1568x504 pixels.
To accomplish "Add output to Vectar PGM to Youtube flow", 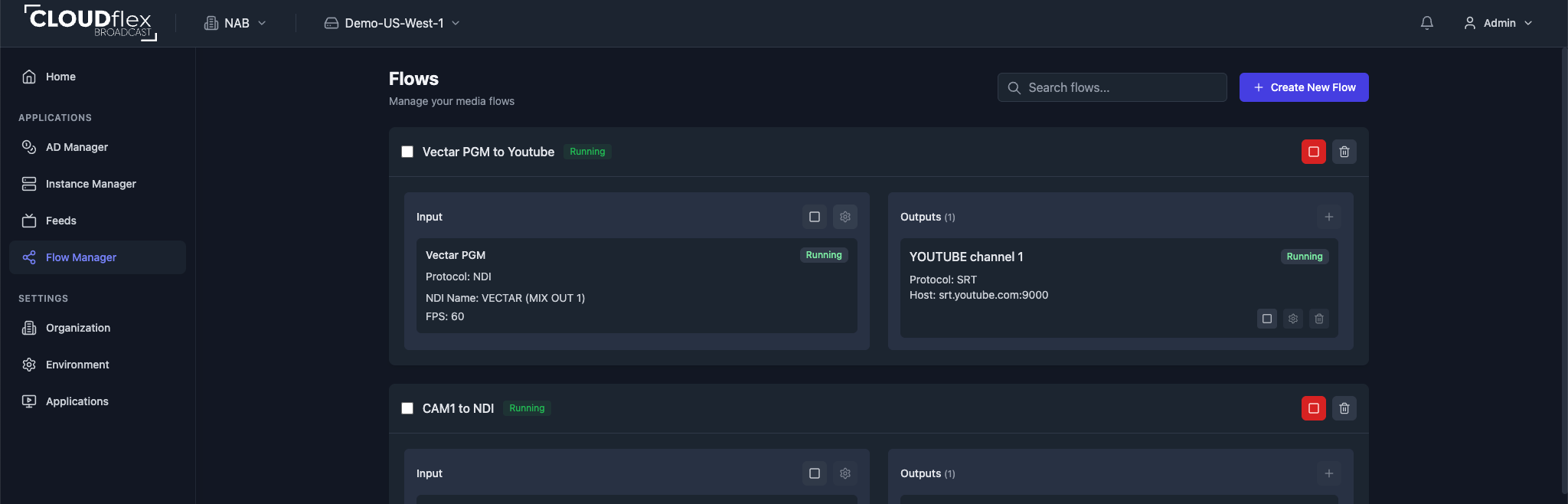I will pos(1329,217).
